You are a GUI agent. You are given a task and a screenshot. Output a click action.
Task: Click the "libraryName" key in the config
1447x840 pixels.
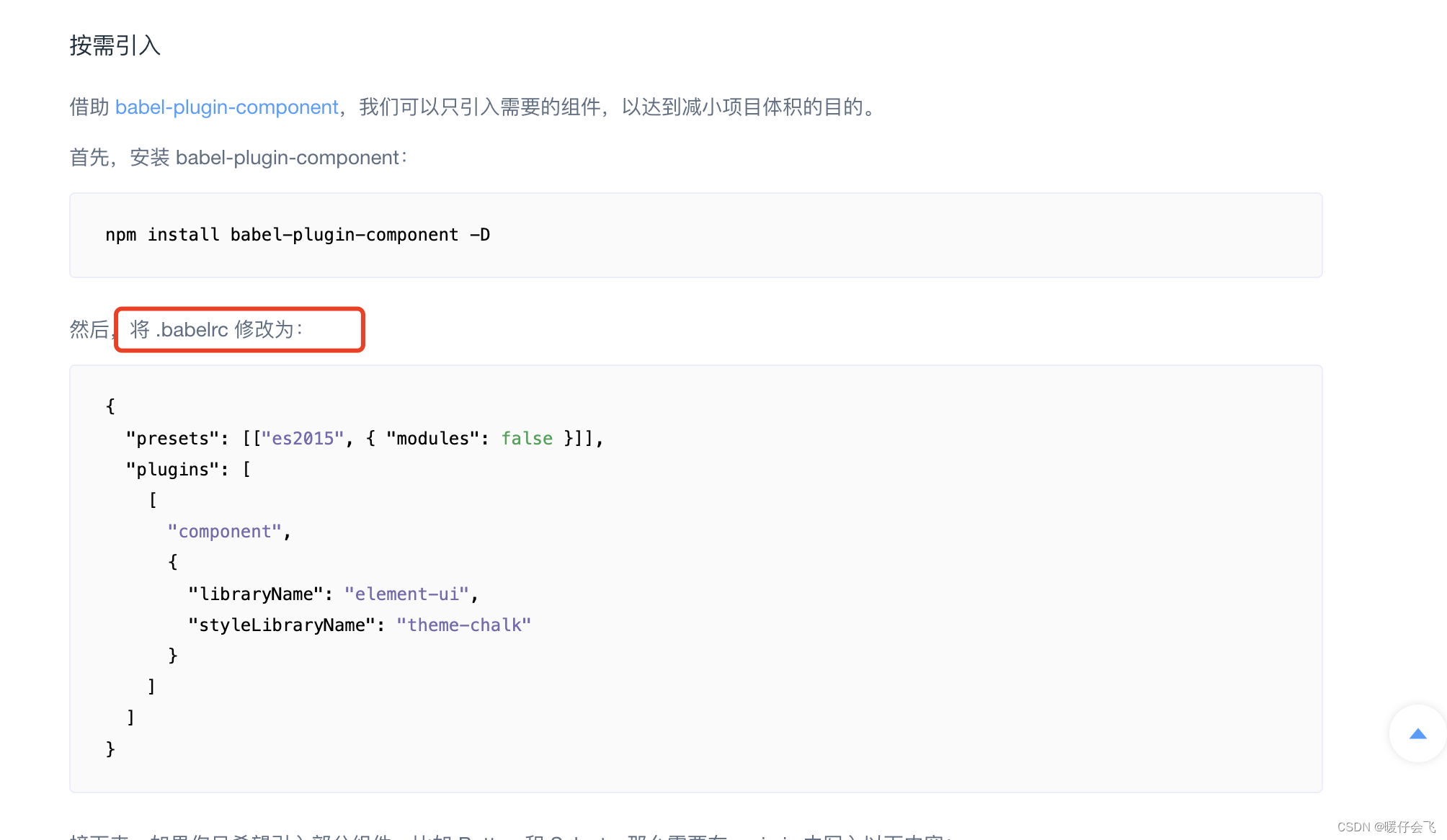255,594
